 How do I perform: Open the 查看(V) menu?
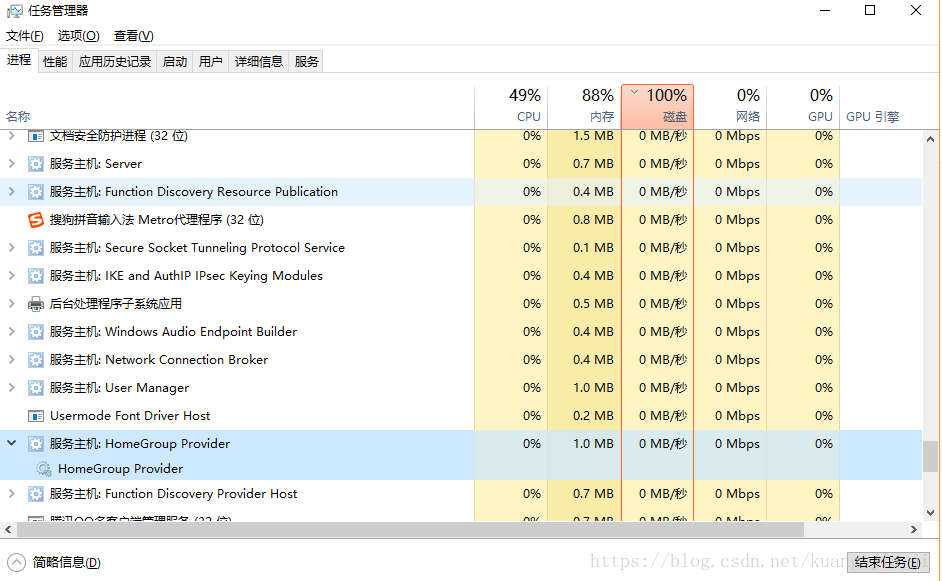(x=133, y=35)
